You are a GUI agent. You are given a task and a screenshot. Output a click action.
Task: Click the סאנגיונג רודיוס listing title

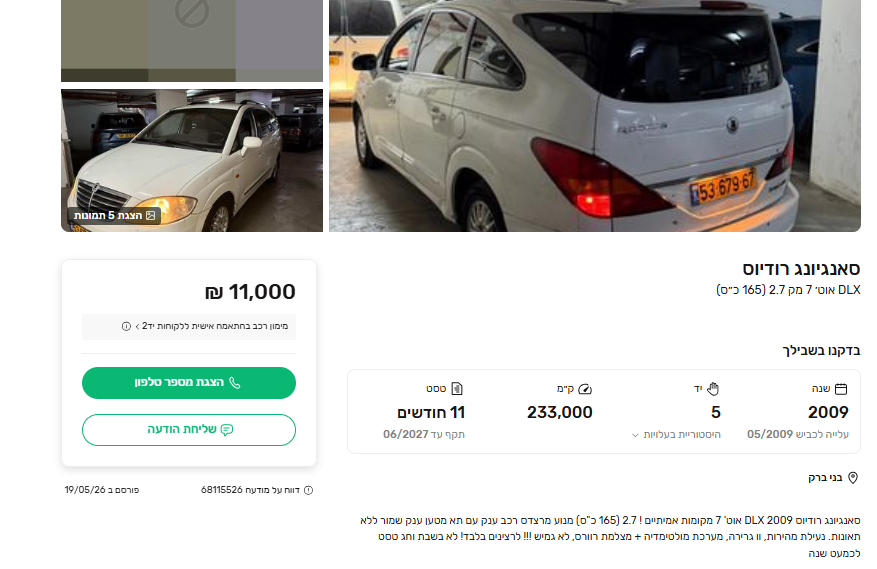(801, 269)
